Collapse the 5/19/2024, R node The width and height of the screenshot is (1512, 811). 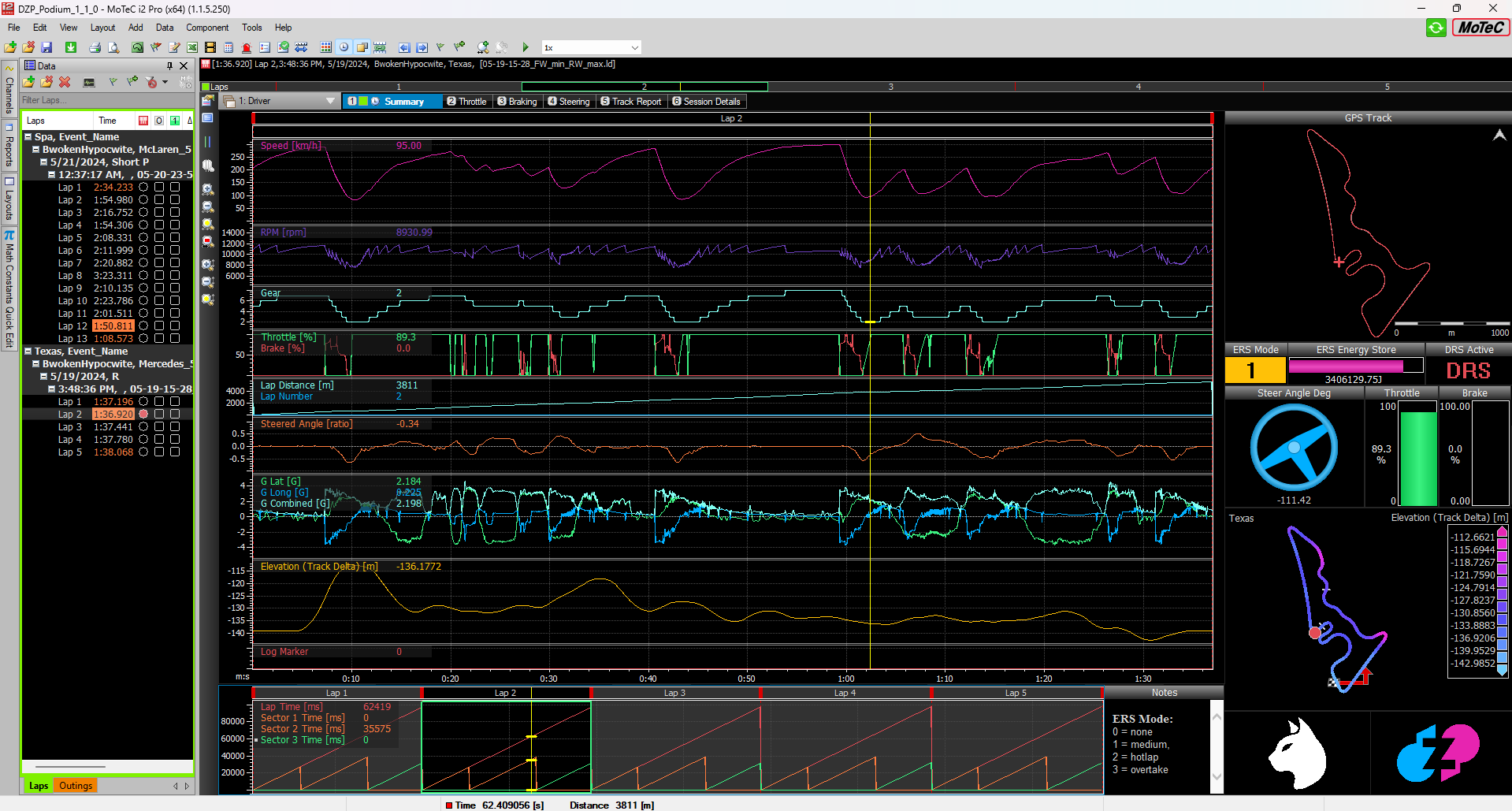43,377
